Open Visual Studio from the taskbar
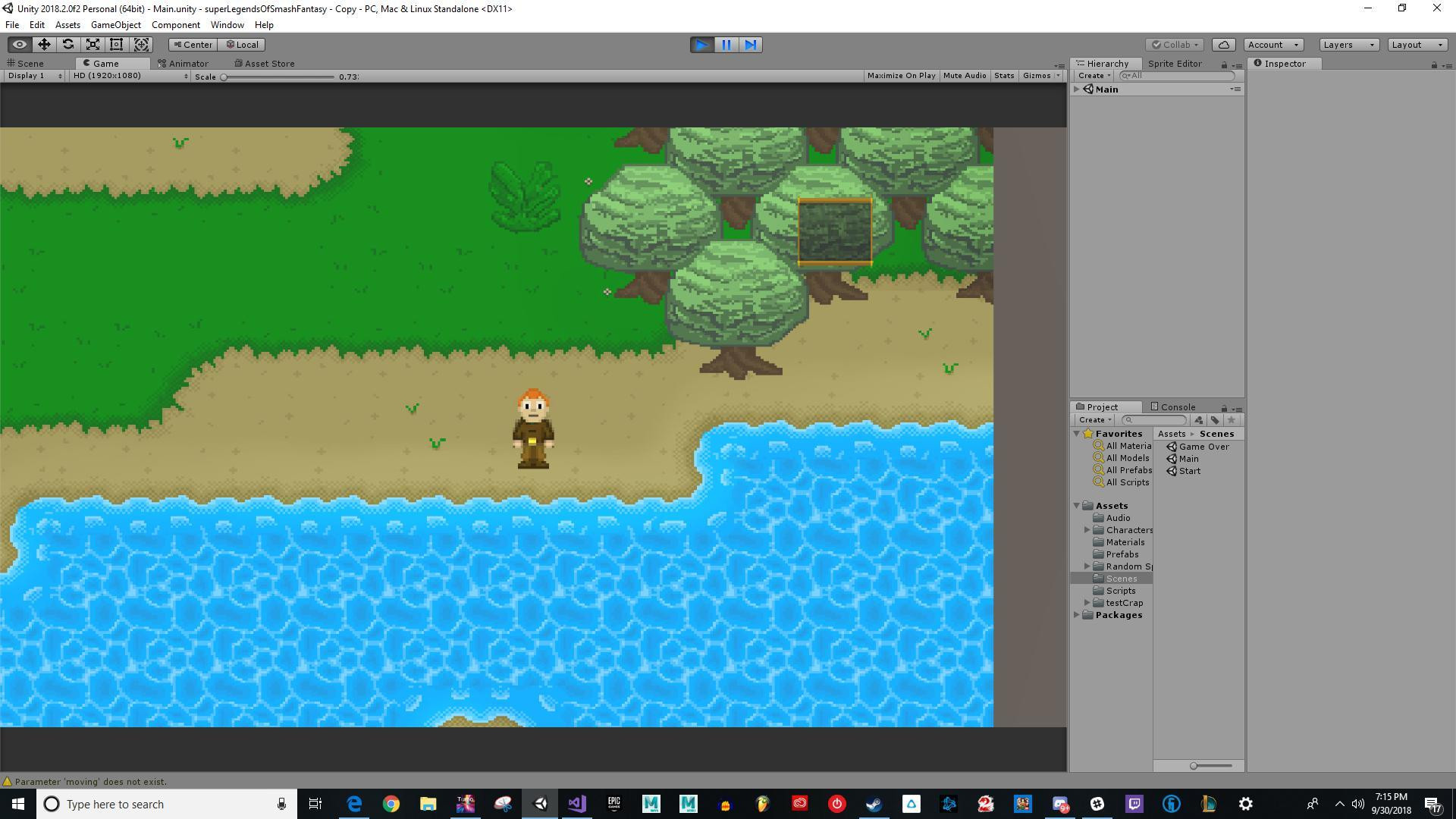1456x819 pixels. 577,804
